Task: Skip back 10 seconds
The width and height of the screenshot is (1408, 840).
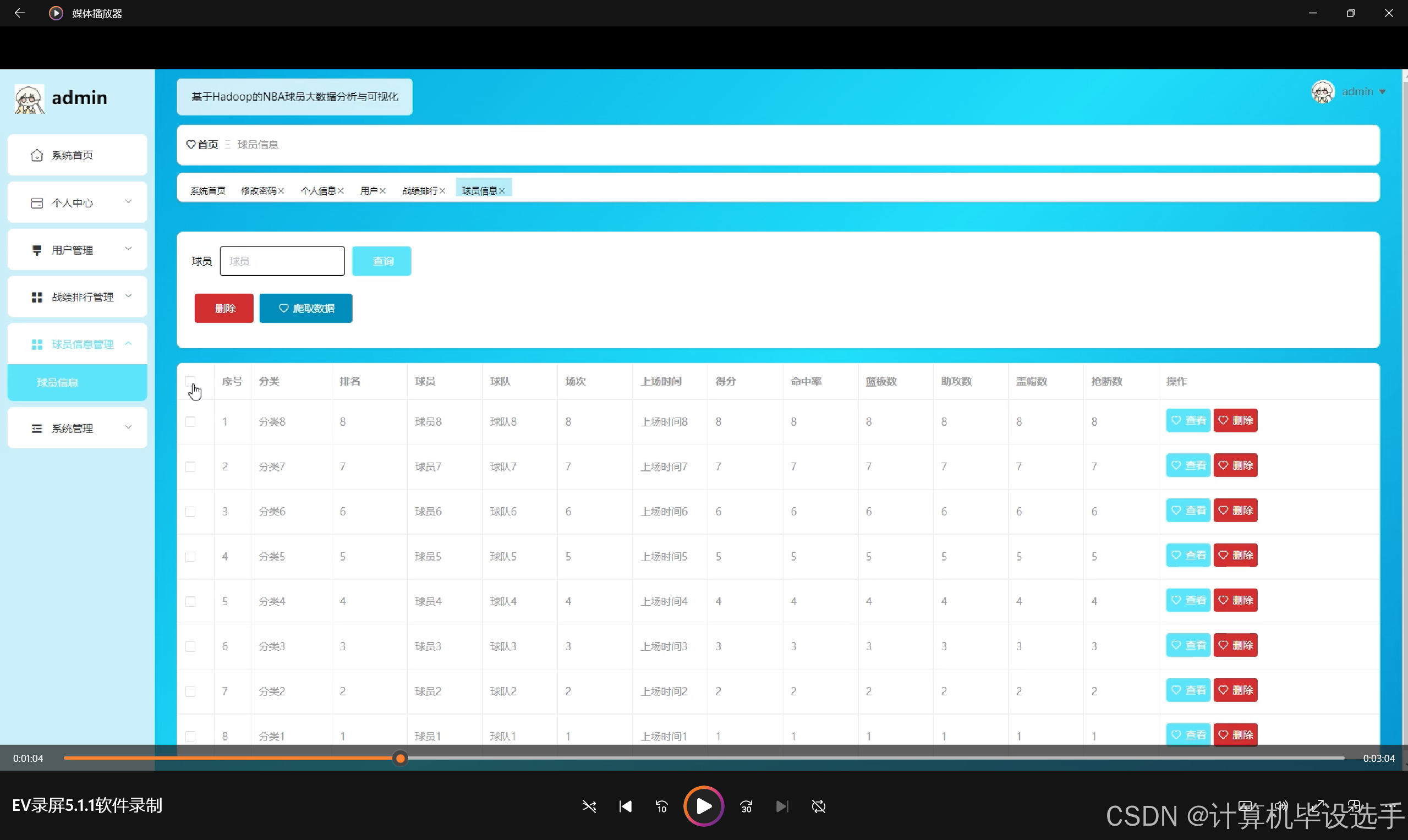Action: pos(661,806)
